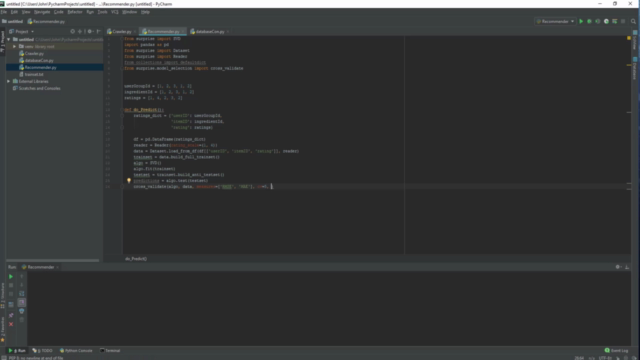640x360 pixels.
Task: Open the Event Log button
Action: point(616,351)
